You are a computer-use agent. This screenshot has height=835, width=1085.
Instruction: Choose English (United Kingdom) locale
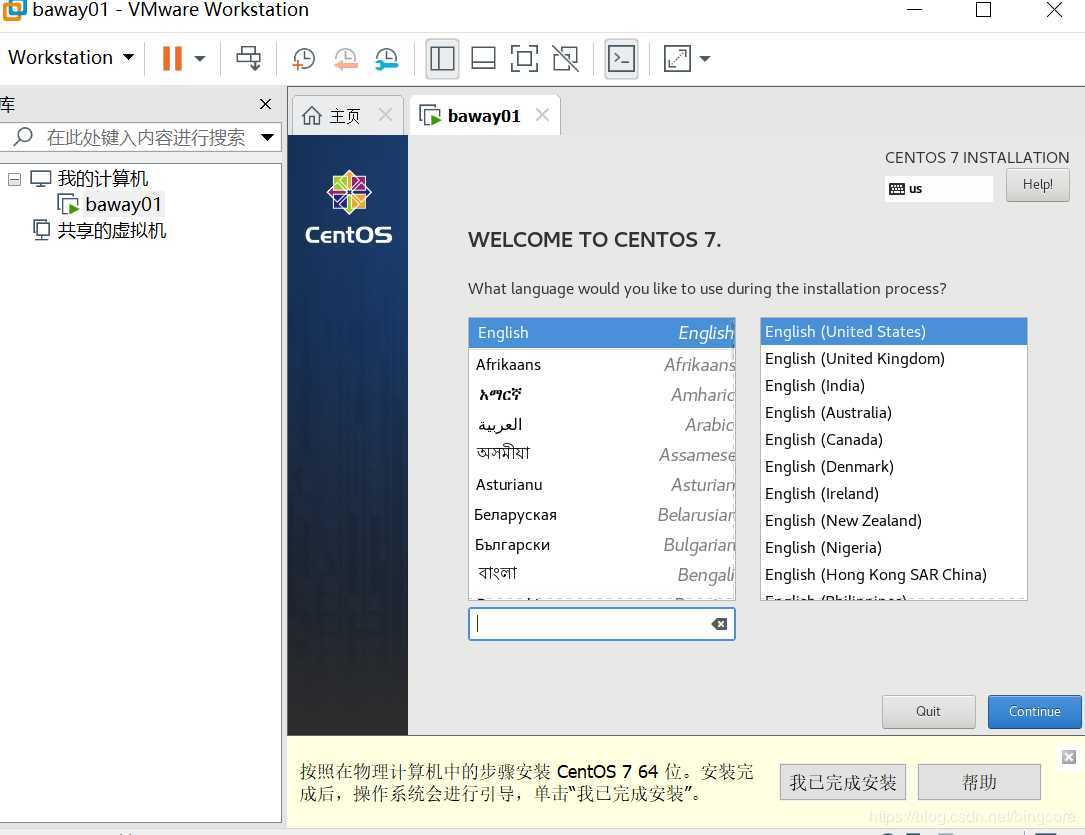(893, 358)
